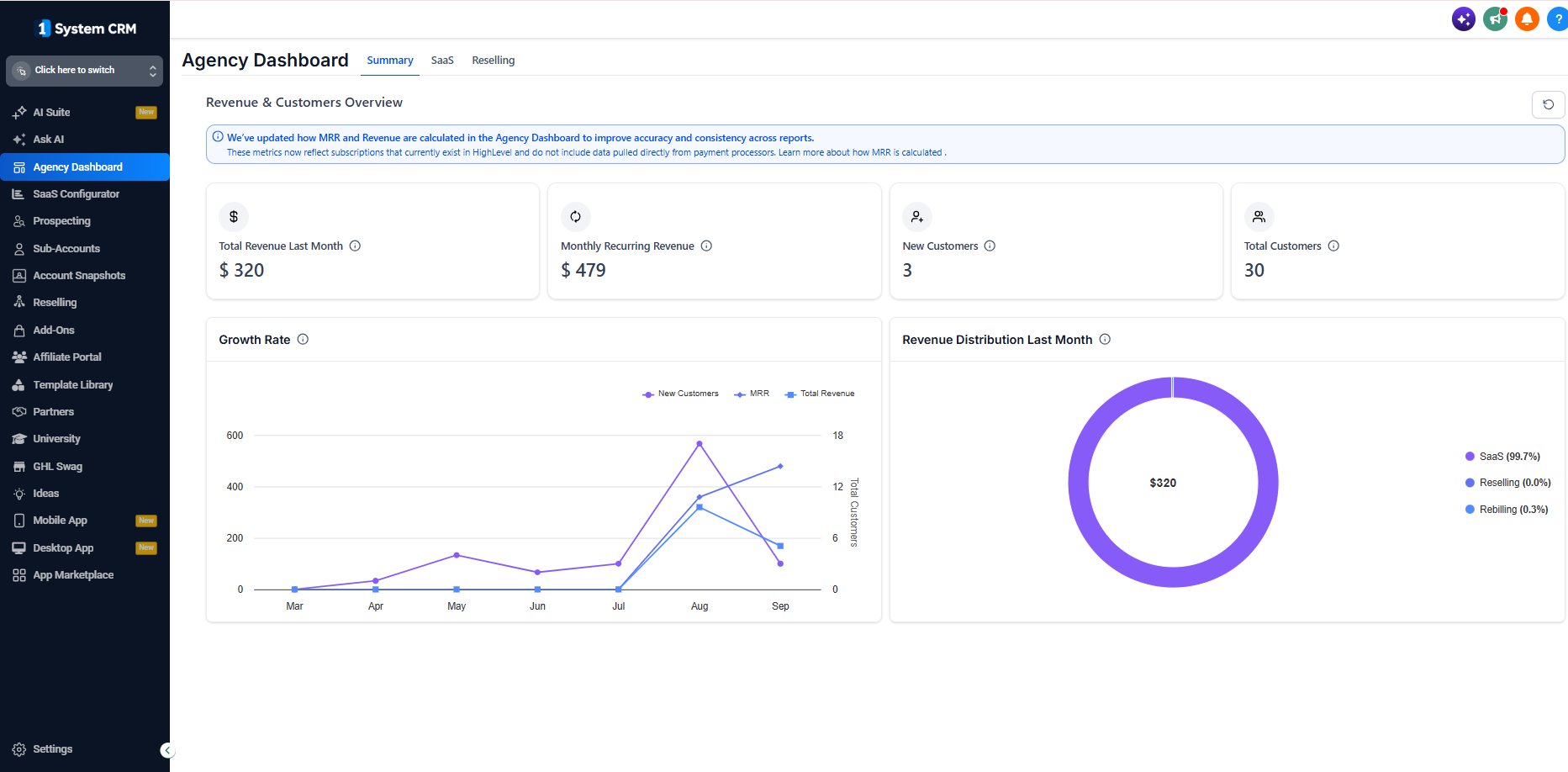Open the green announcements megaphone icon
The width and height of the screenshot is (1568, 772).
tap(1495, 19)
